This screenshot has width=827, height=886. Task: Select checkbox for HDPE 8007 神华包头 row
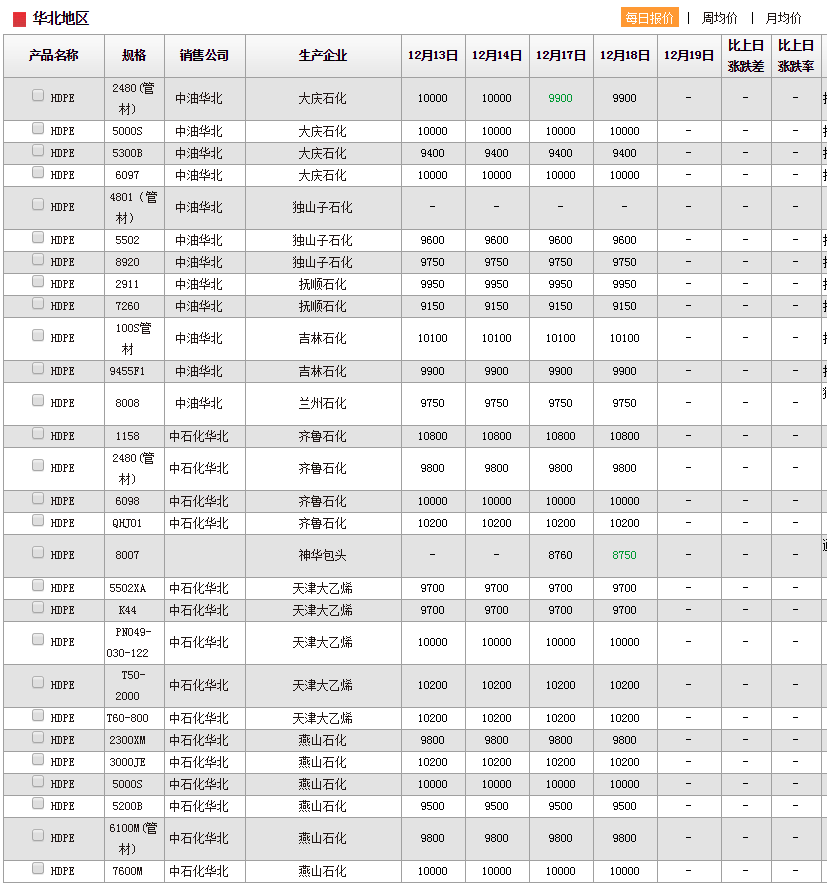(38, 553)
